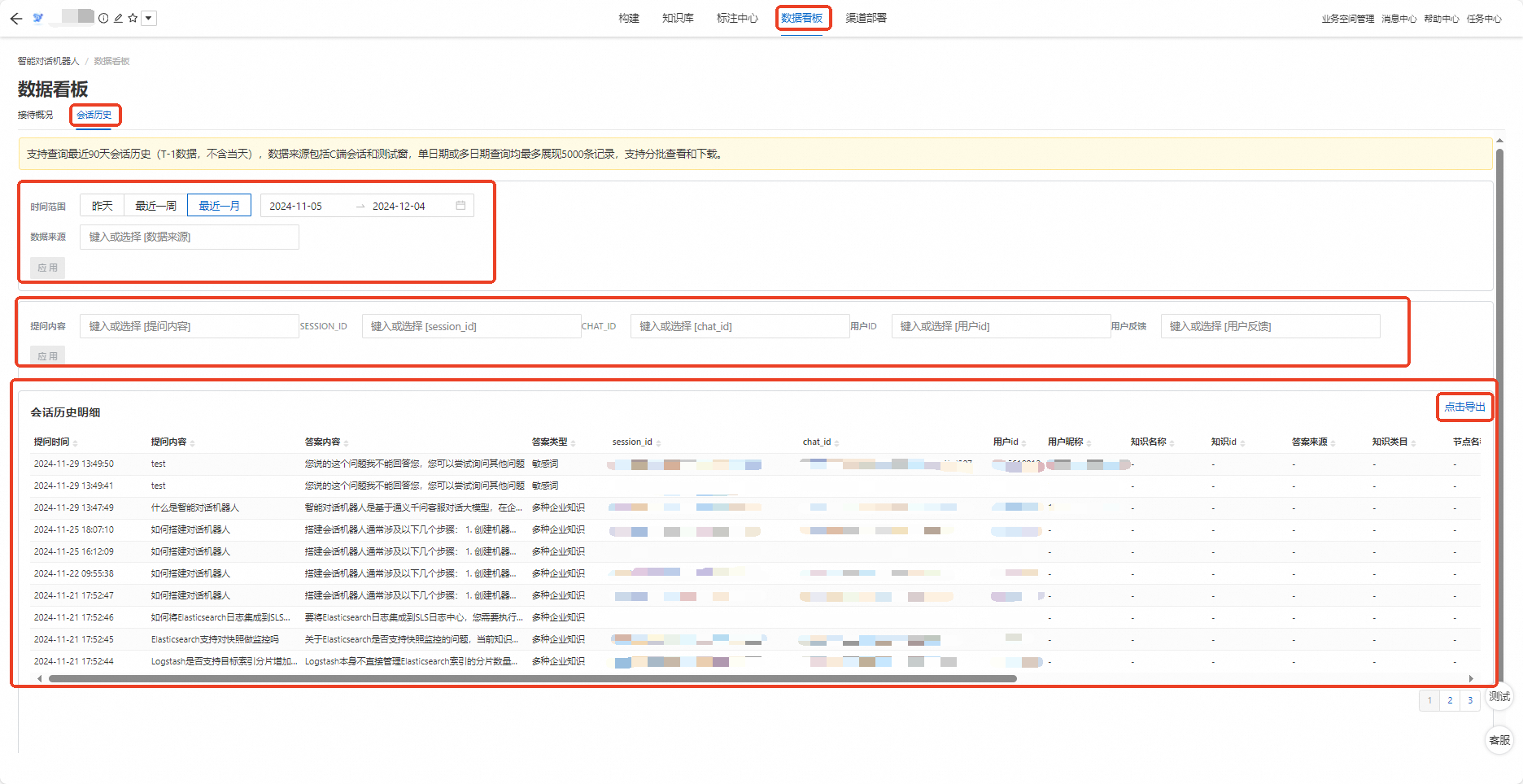Screen dimensions: 1523x784
Task: Open the calendar icon in the date range
Action: 460,206
